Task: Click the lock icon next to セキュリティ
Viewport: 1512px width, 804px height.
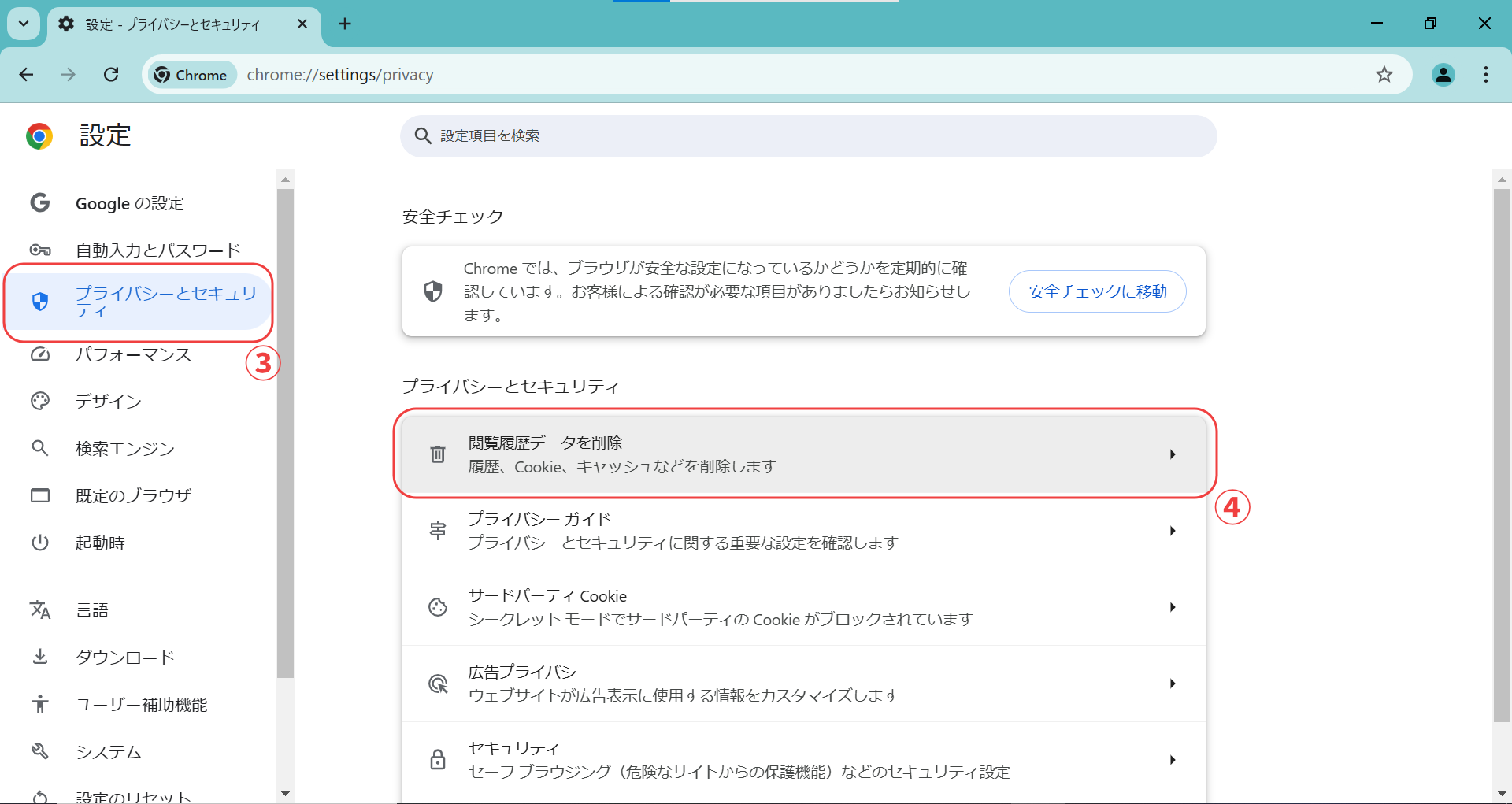Action: click(x=438, y=760)
